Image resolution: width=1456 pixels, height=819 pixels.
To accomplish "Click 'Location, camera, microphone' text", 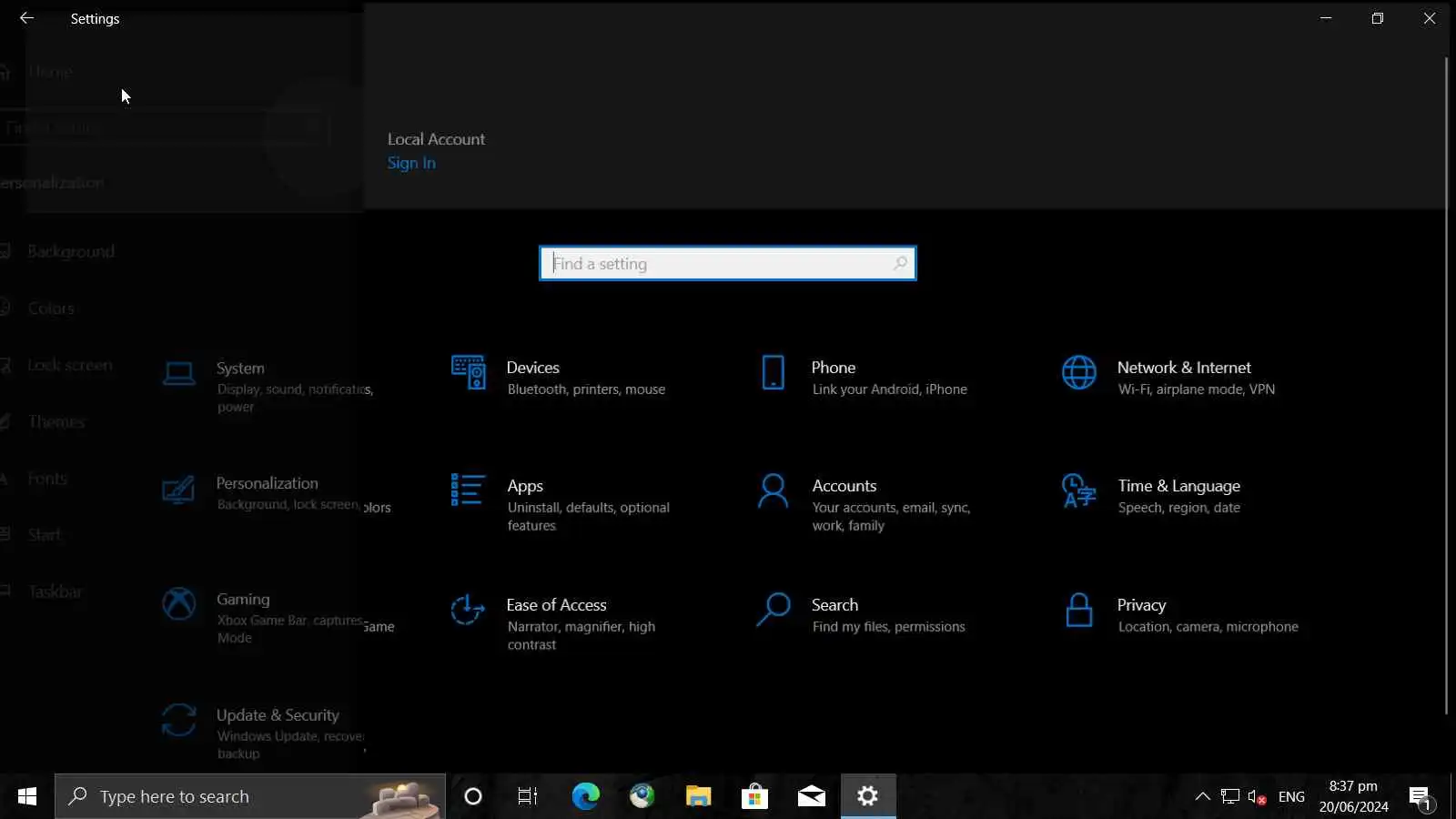I will click(x=1208, y=626).
